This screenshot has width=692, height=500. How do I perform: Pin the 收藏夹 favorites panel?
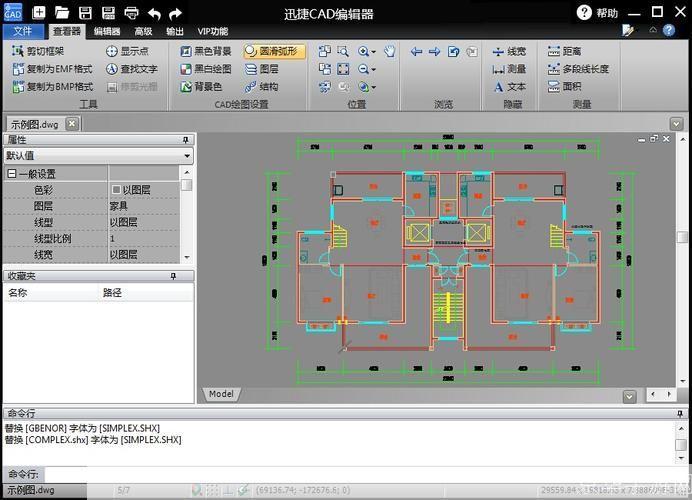(x=173, y=276)
